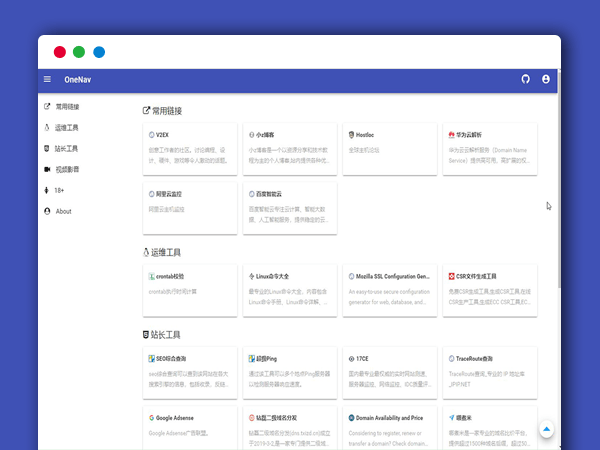The height and width of the screenshot is (450, 600).
Task: Click the GitHub icon in header
Action: [526, 79]
